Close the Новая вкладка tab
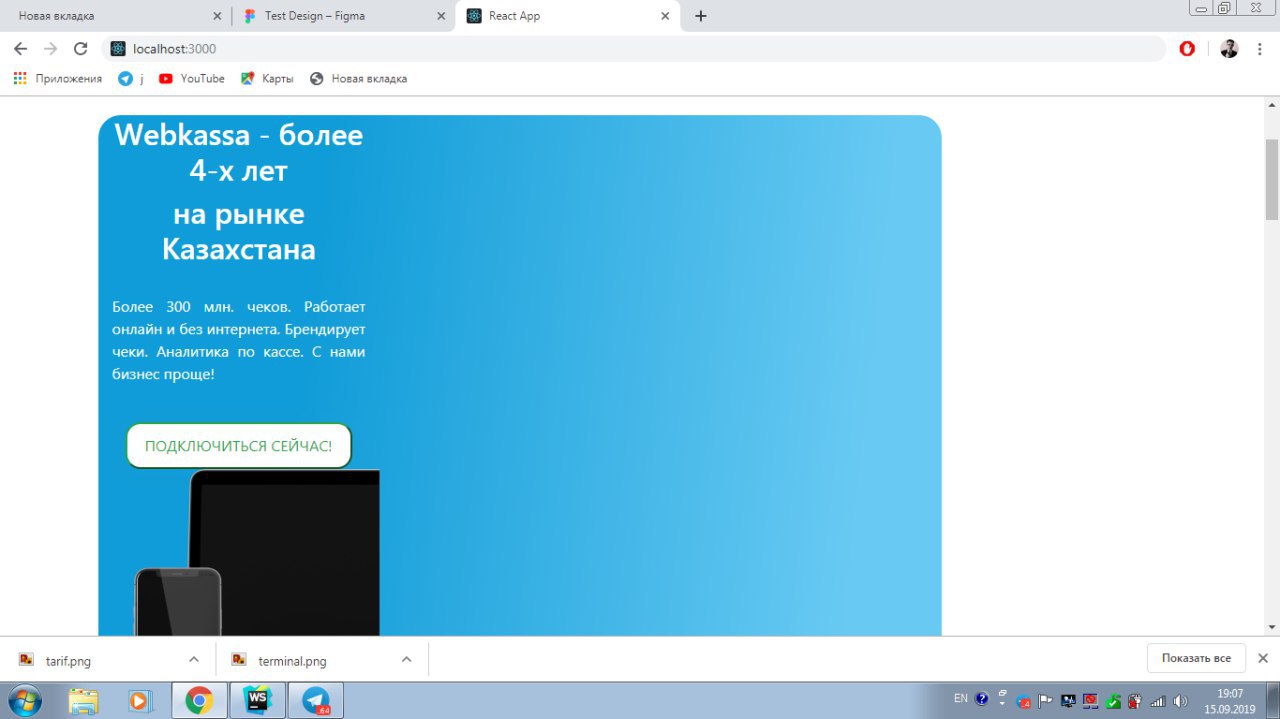This screenshot has width=1280, height=719. (x=218, y=16)
